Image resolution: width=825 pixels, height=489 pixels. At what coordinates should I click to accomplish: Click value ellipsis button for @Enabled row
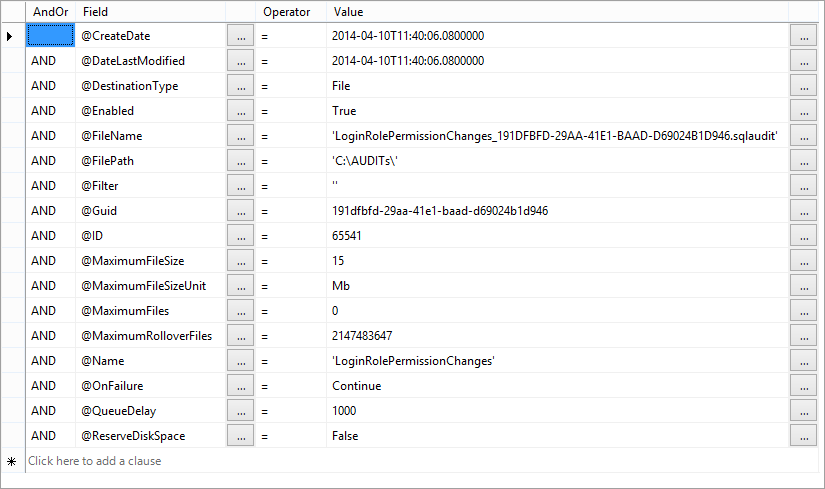pos(803,111)
